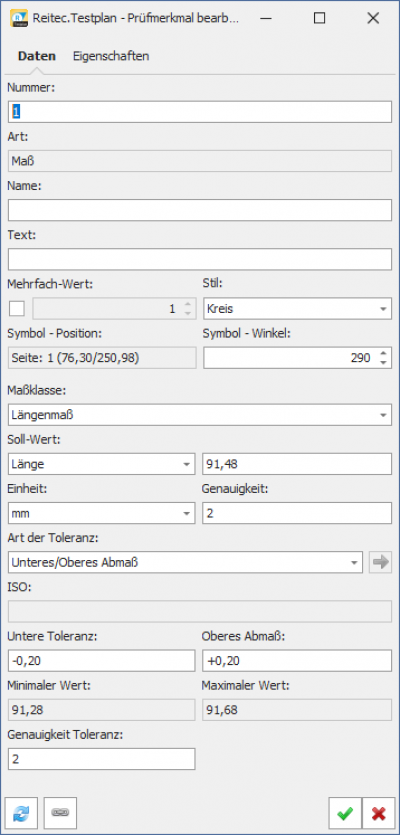Screen dimensions: 400x835
Task: Confirm with the green checkmark icon
Action: tap(345, 813)
